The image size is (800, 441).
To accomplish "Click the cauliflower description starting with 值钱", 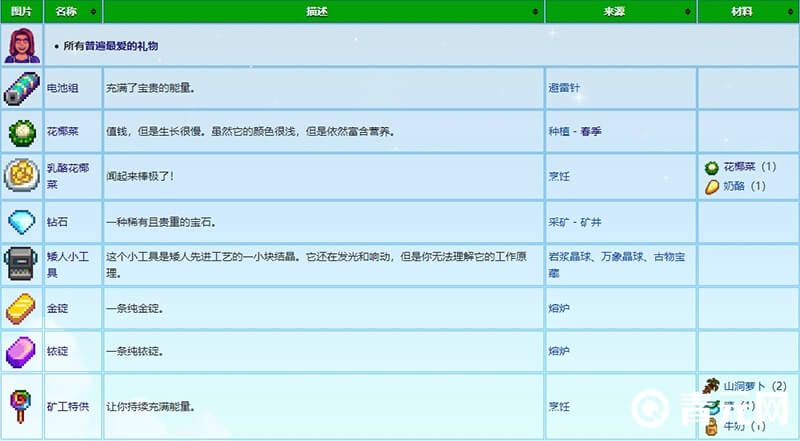I will click(x=251, y=132).
